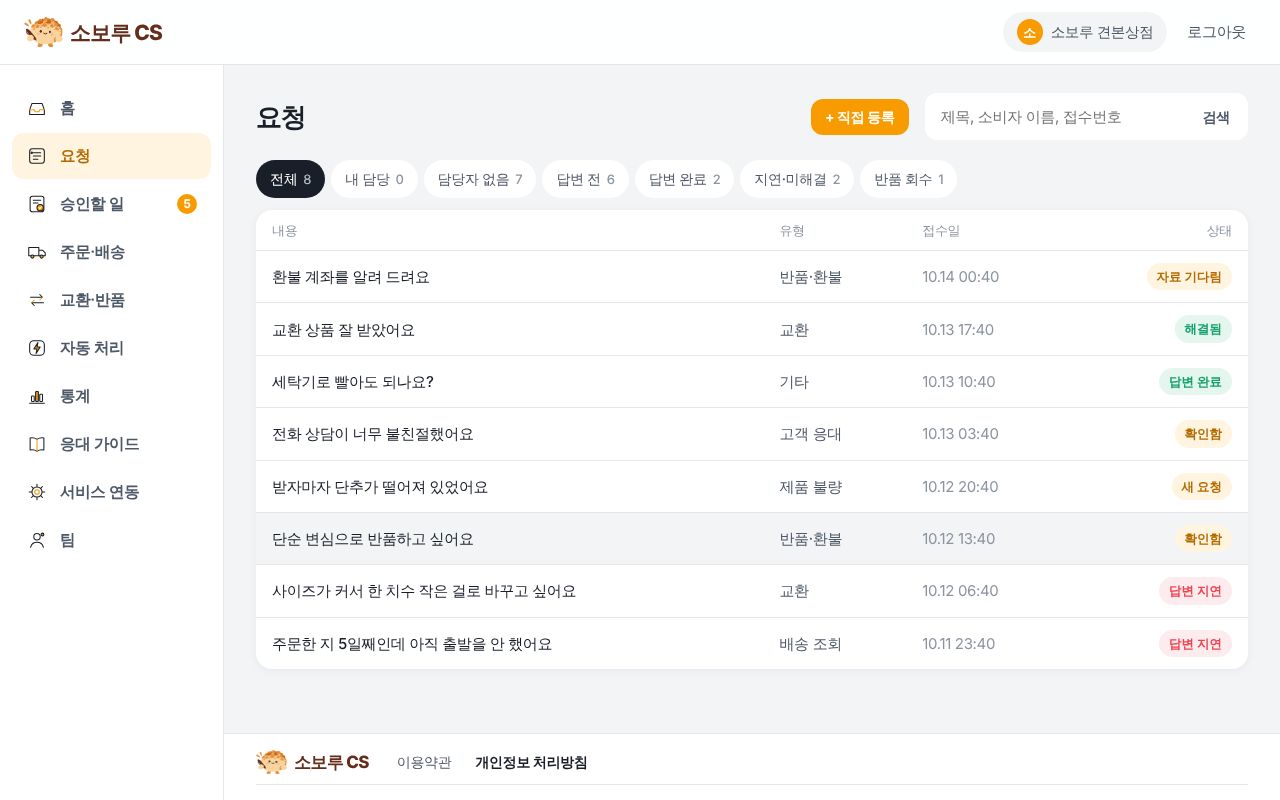Image resolution: width=1280 pixels, height=800 pixels.
Task: Click the 자료 기다림 status badge
Action: pyautogui.click(x=1189, y=277)
